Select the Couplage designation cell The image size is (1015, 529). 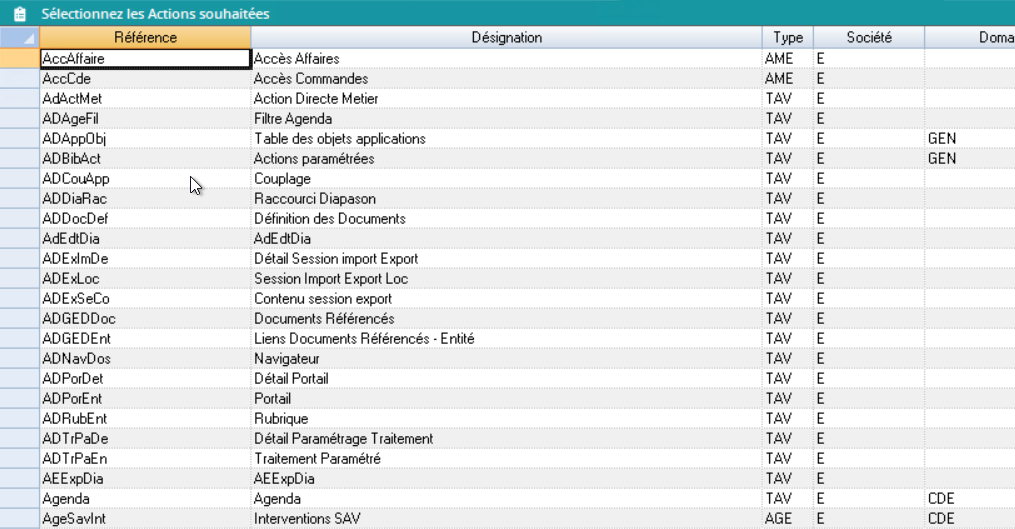point(506,179)
